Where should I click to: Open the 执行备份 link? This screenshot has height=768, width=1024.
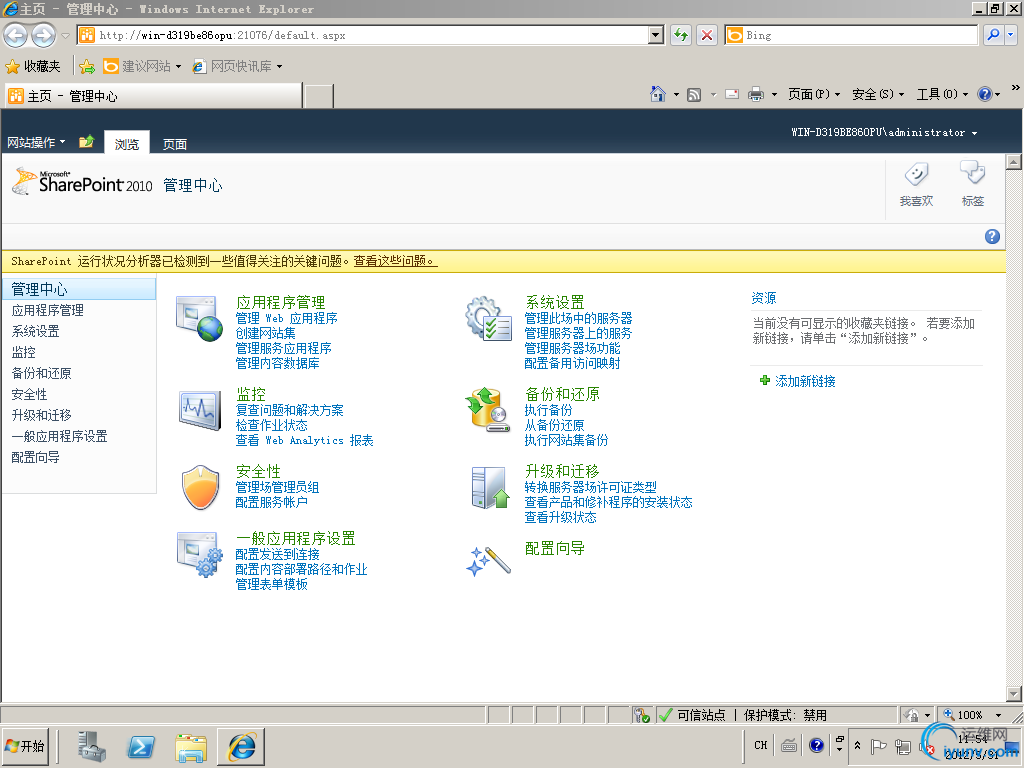pos(548,410)
